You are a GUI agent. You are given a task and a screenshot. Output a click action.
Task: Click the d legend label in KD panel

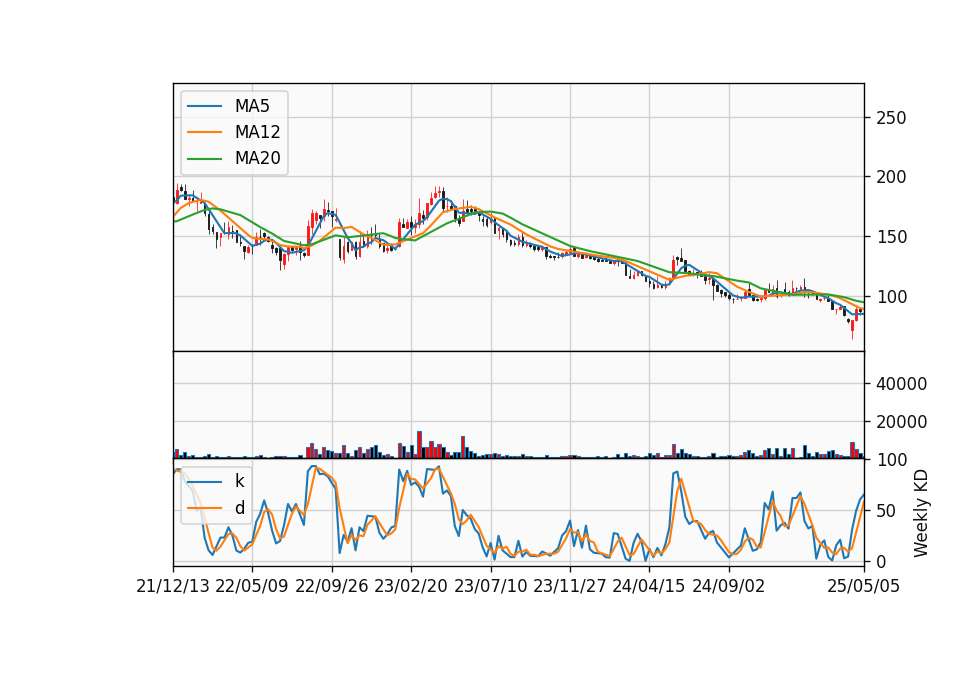coord(239,508)
